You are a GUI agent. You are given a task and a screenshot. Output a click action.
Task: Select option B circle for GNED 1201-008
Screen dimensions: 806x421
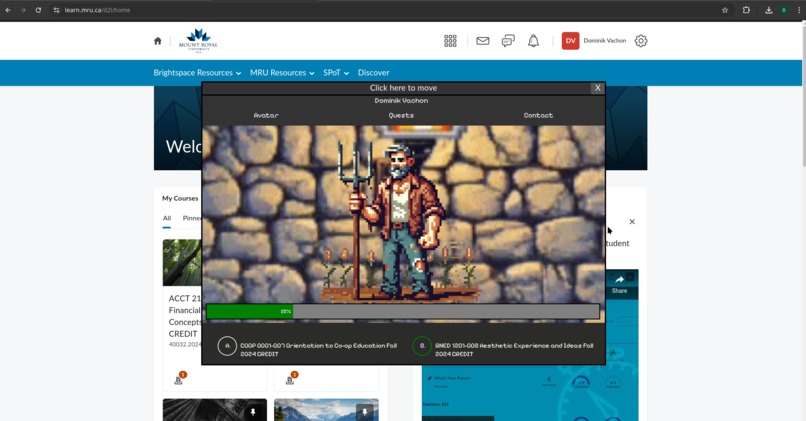422,346
